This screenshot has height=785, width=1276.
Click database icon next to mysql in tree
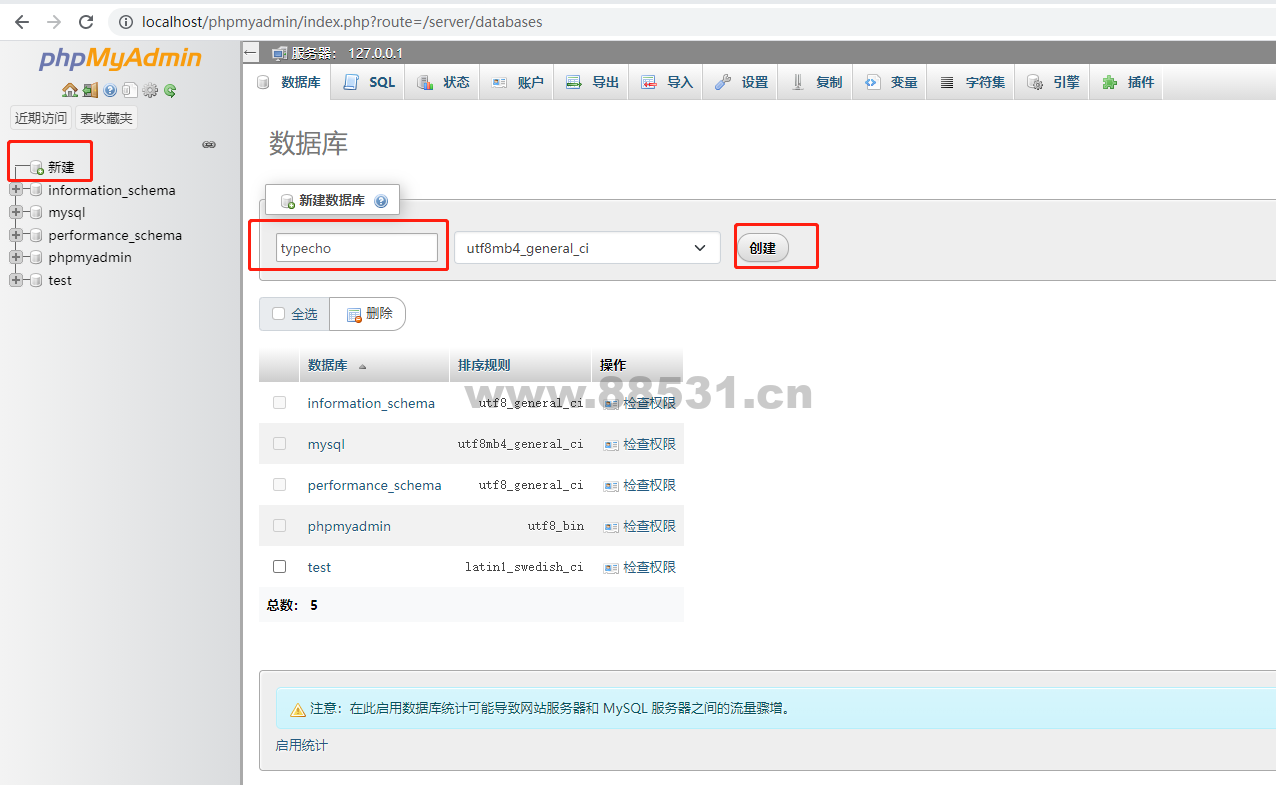click(36, 212)
